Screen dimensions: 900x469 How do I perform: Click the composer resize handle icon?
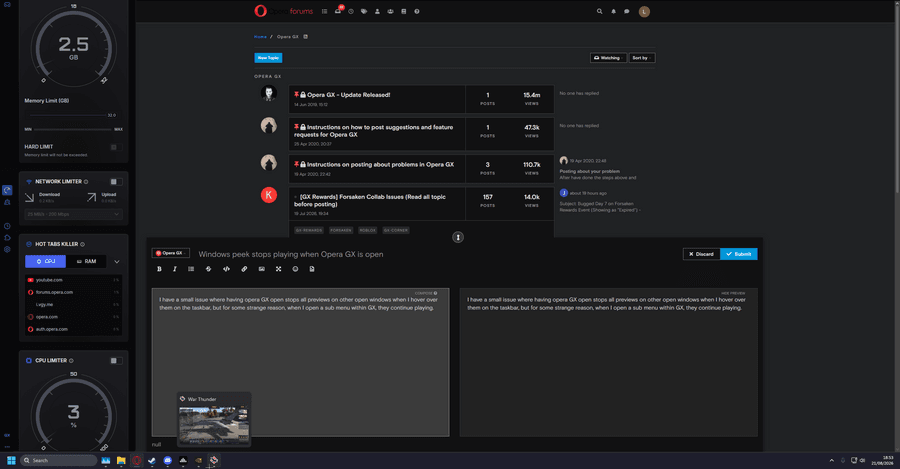coord(457,237)
